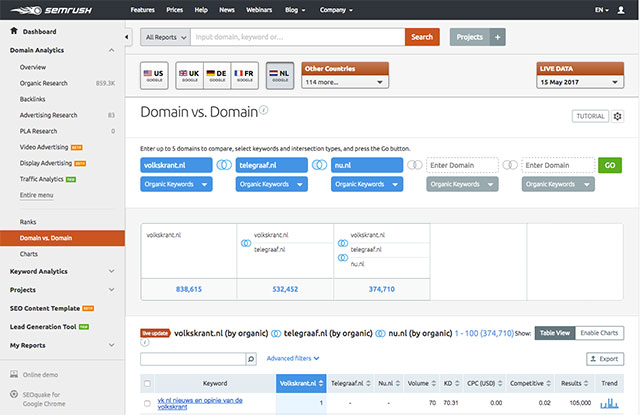Screen dimensions: 640x415
Task: Click info icon below live update badge
Action: (144, 343)
